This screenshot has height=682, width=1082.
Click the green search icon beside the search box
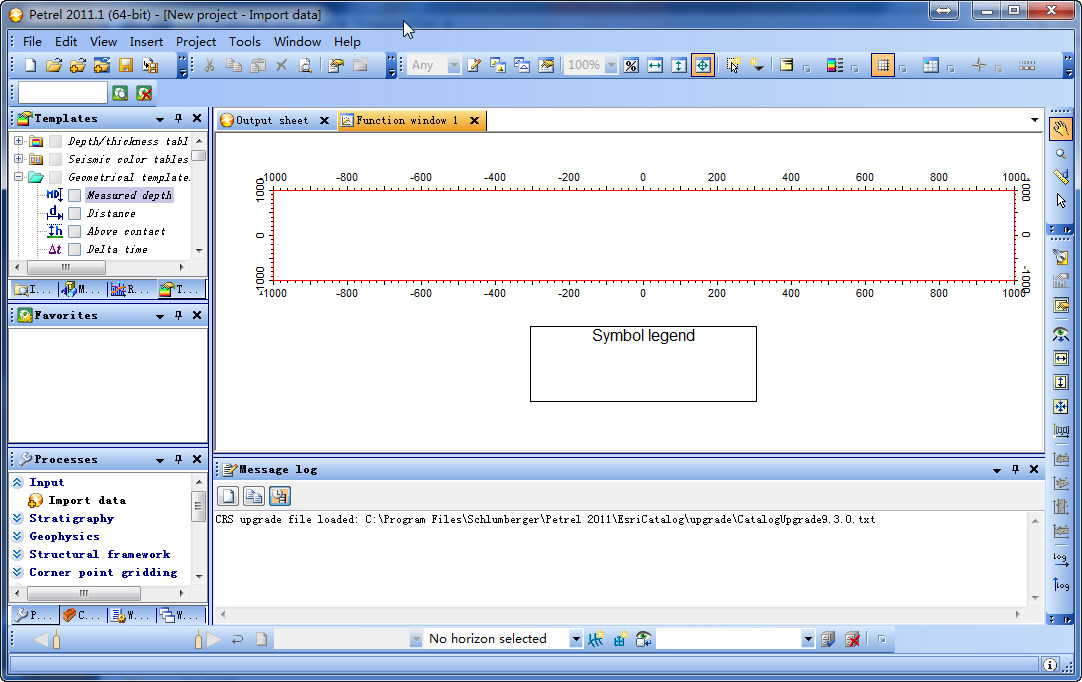tap(120, 93)
